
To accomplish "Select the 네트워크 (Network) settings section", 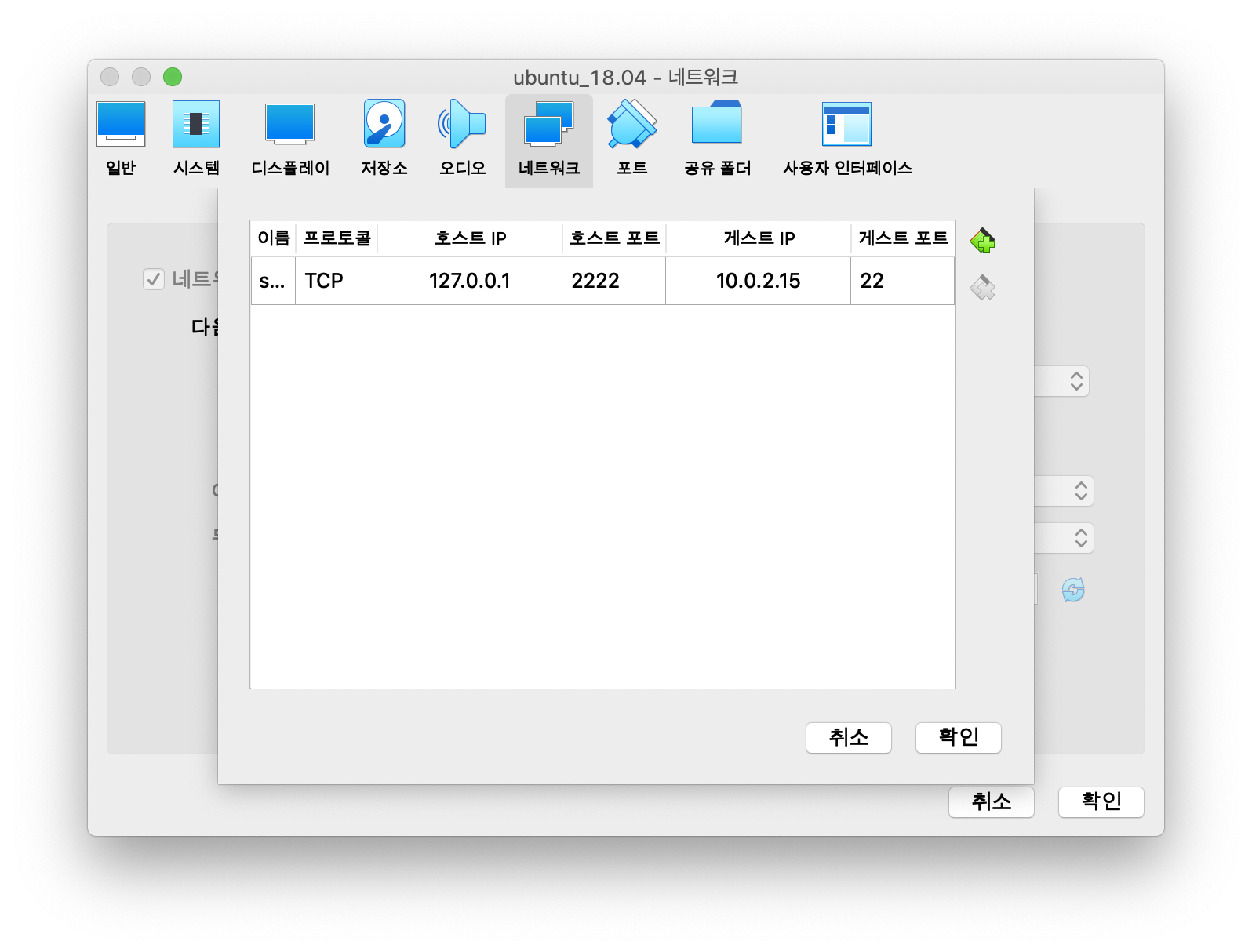I will point(549,140).
